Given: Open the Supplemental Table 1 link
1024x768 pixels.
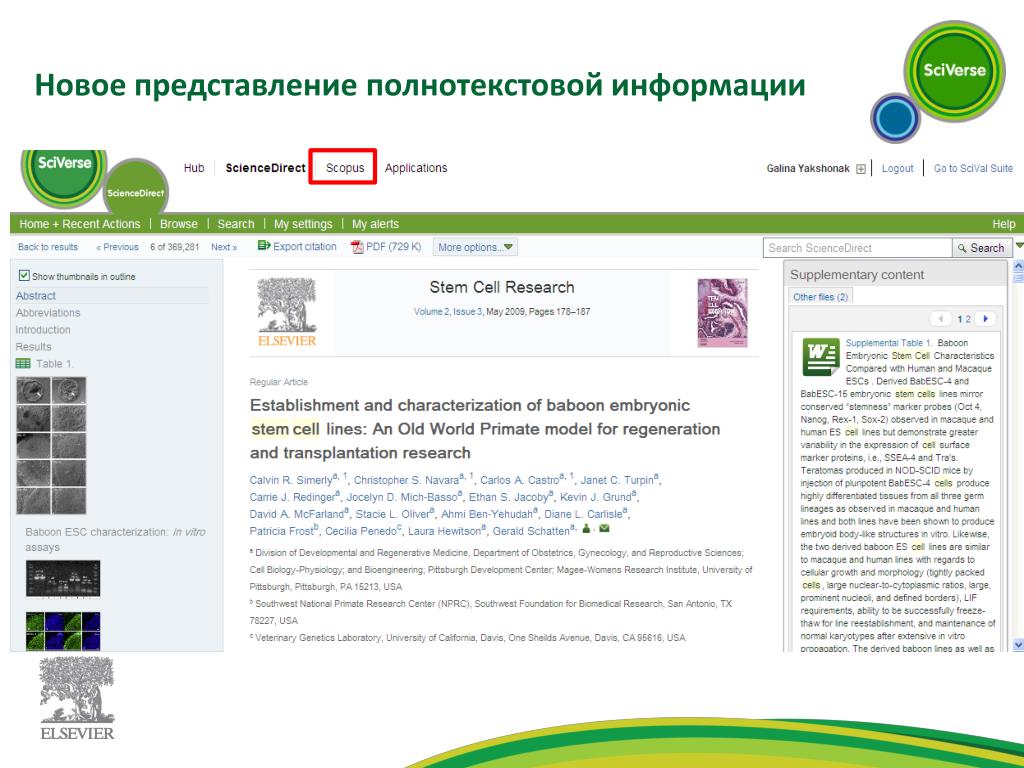Looking at the screenshot, I should pos(888,343).
